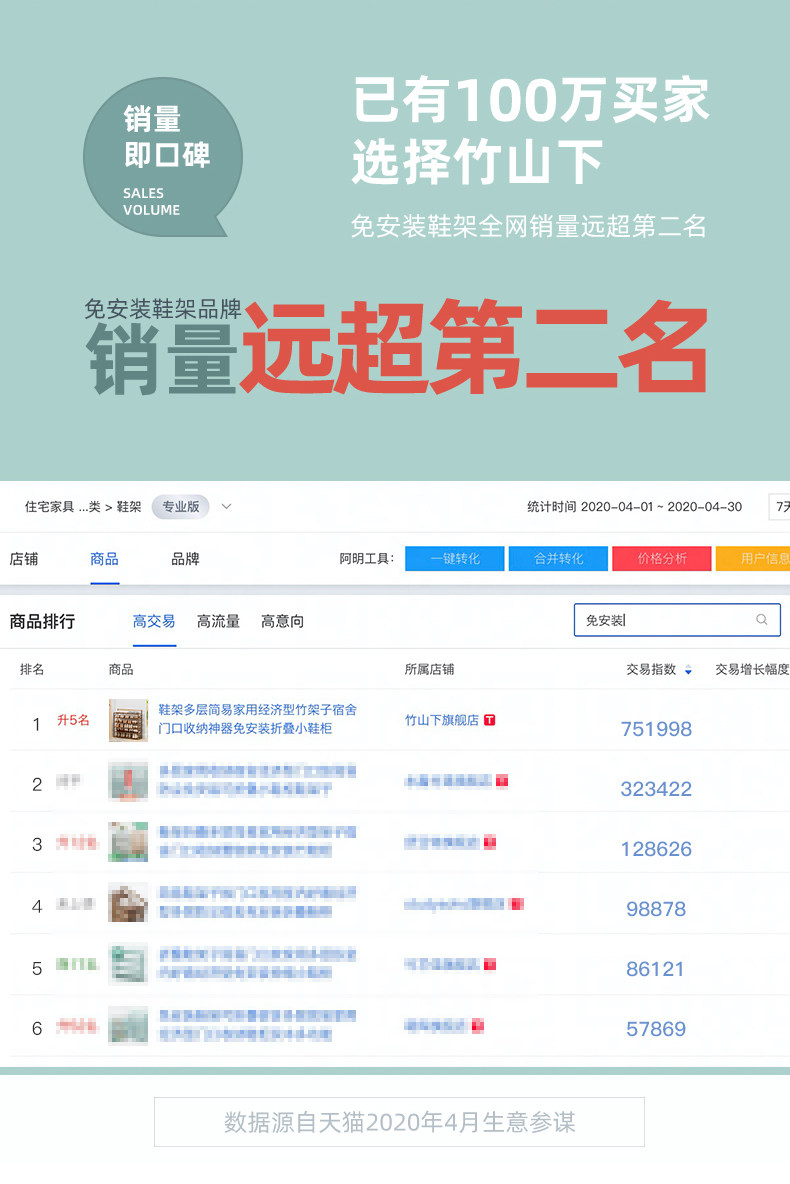
Task: Select the 高流量 ranking tab
Action: tap(218, 621)
